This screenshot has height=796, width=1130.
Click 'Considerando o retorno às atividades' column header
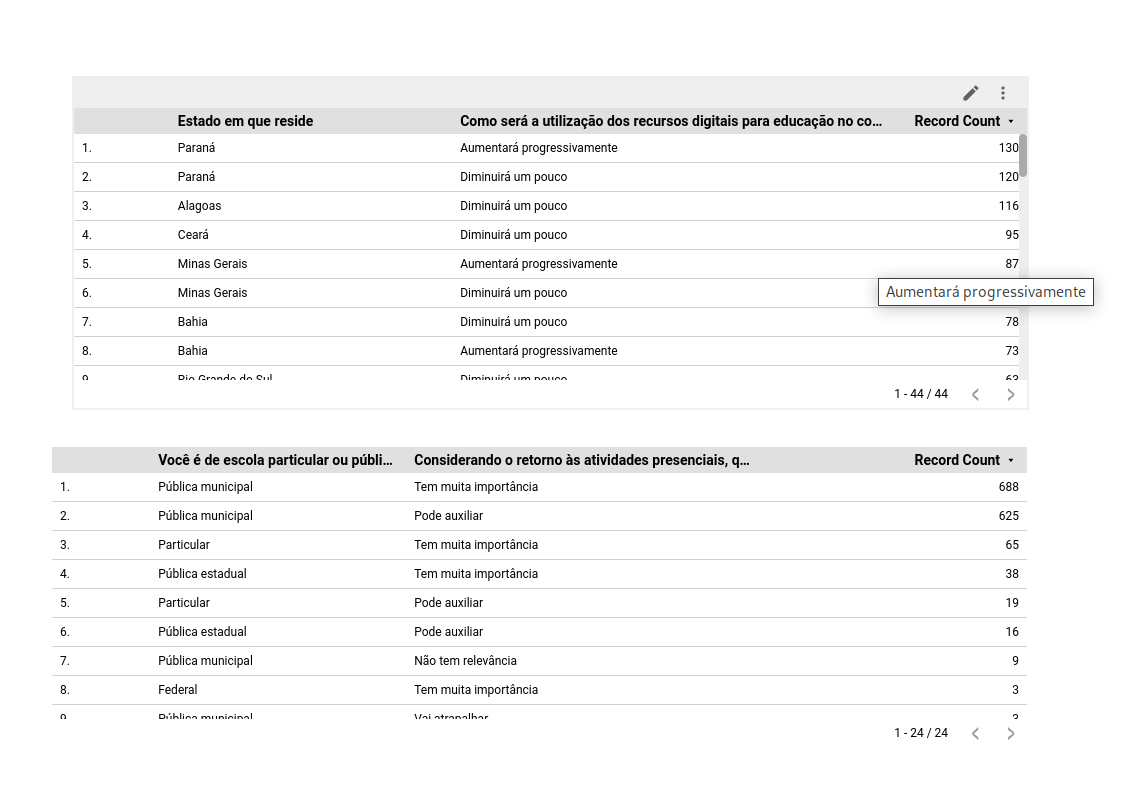[581, 460]
